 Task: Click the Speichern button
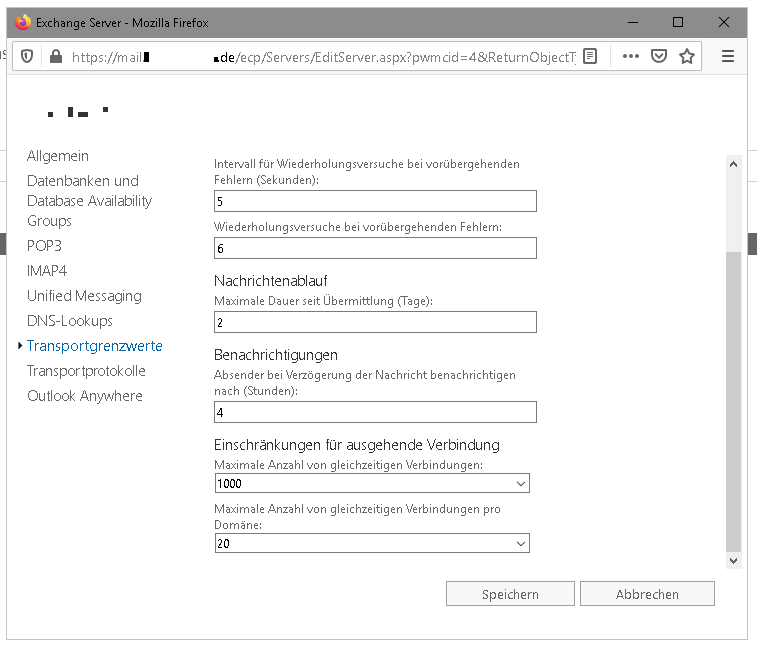[x=510, y=594]
